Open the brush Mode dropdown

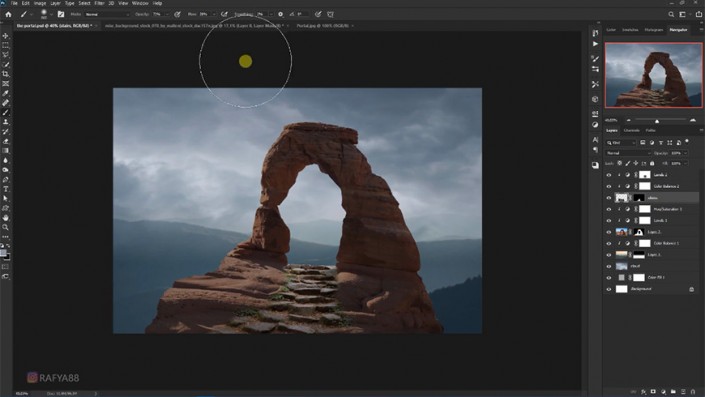click(107, 14)
